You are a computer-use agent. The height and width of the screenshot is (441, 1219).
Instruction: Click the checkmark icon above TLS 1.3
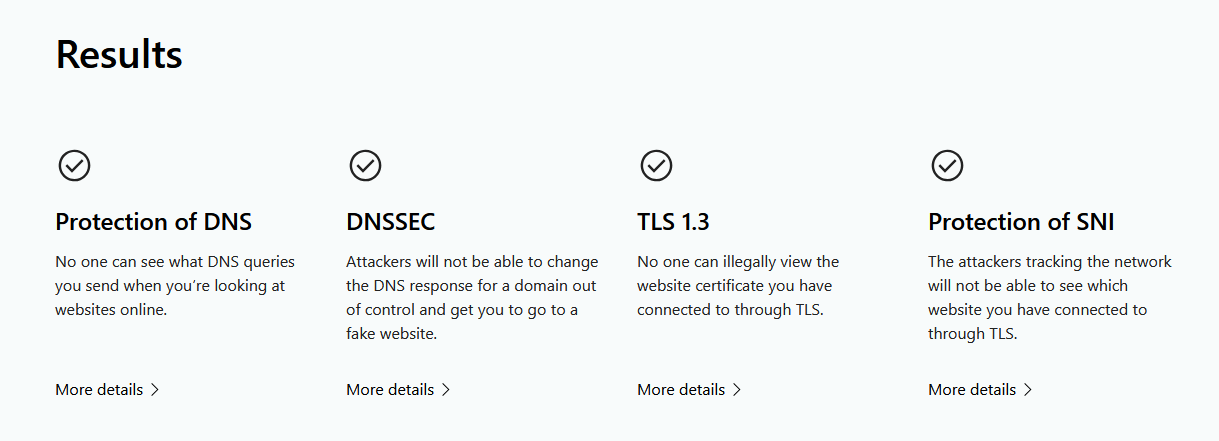pyautogui.click(x=656, y=165)
